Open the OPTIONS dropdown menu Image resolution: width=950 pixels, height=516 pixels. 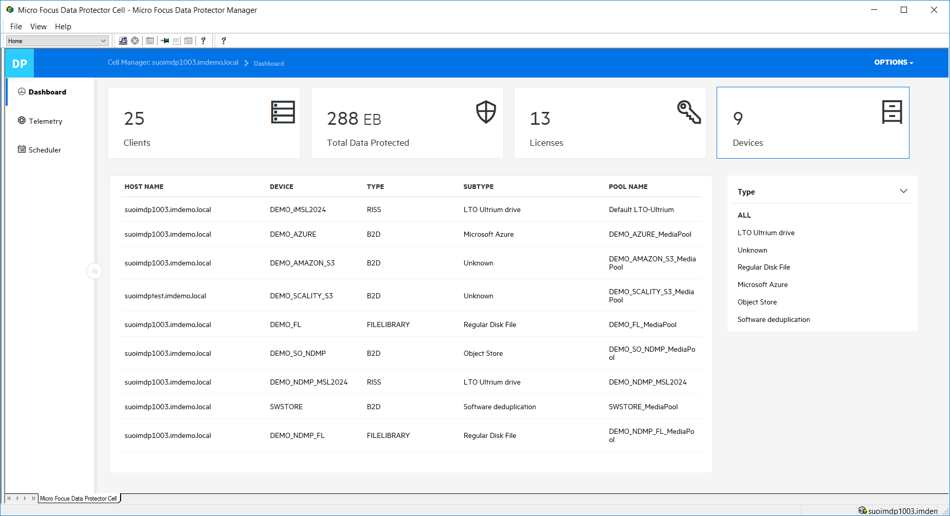click(x=893, y=62)
